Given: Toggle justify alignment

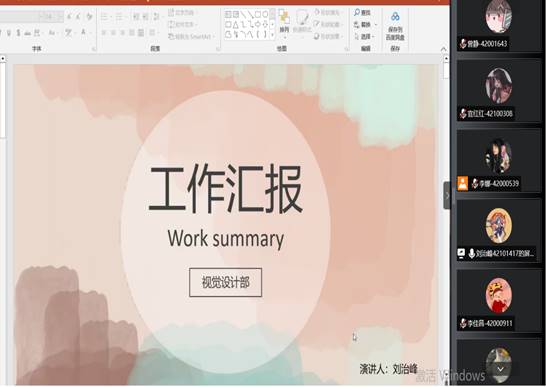Looking at the screenshot, I should [132, 33].
